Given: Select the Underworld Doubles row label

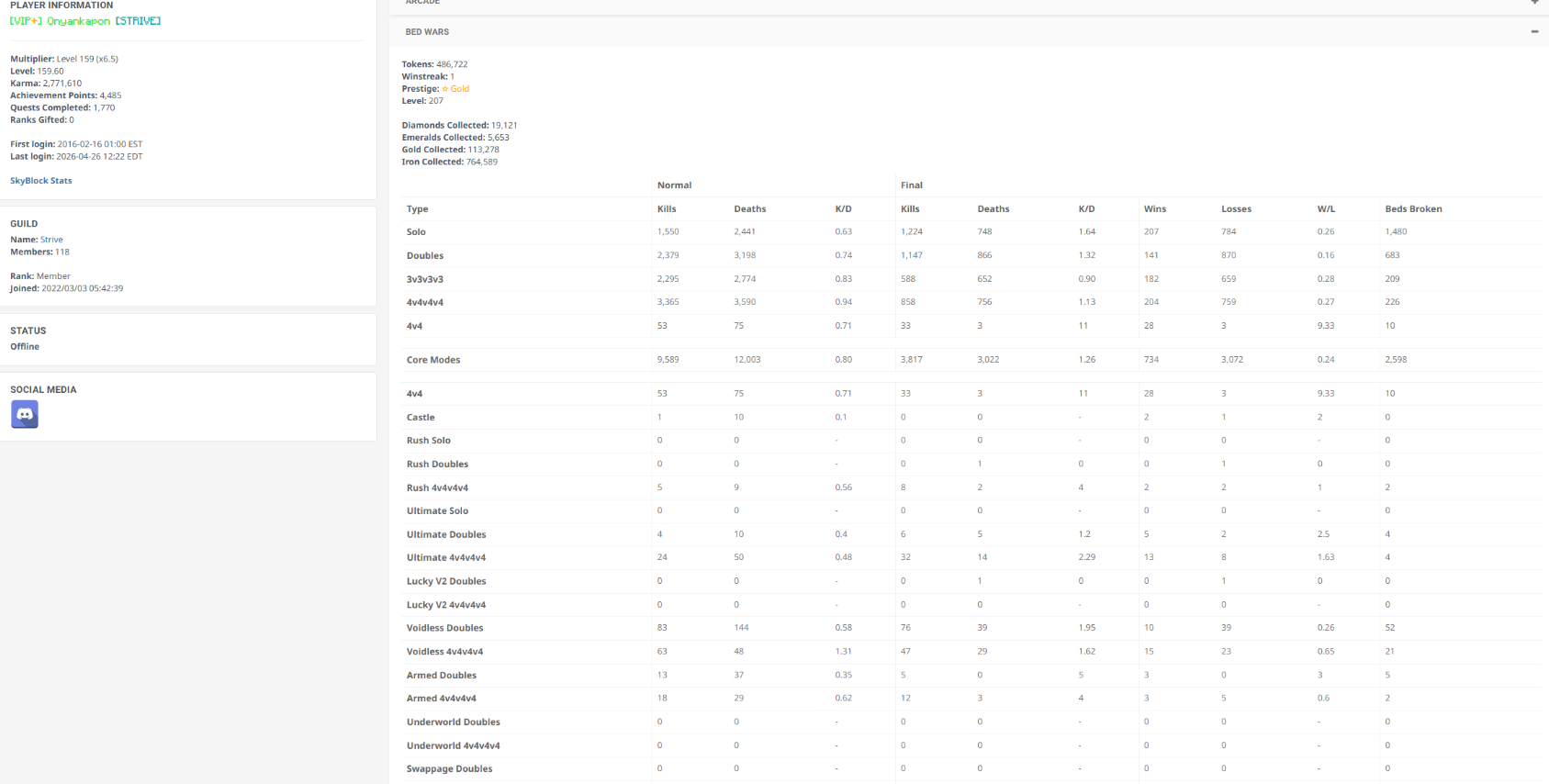Looking at the screenshot, I should 454,722.
